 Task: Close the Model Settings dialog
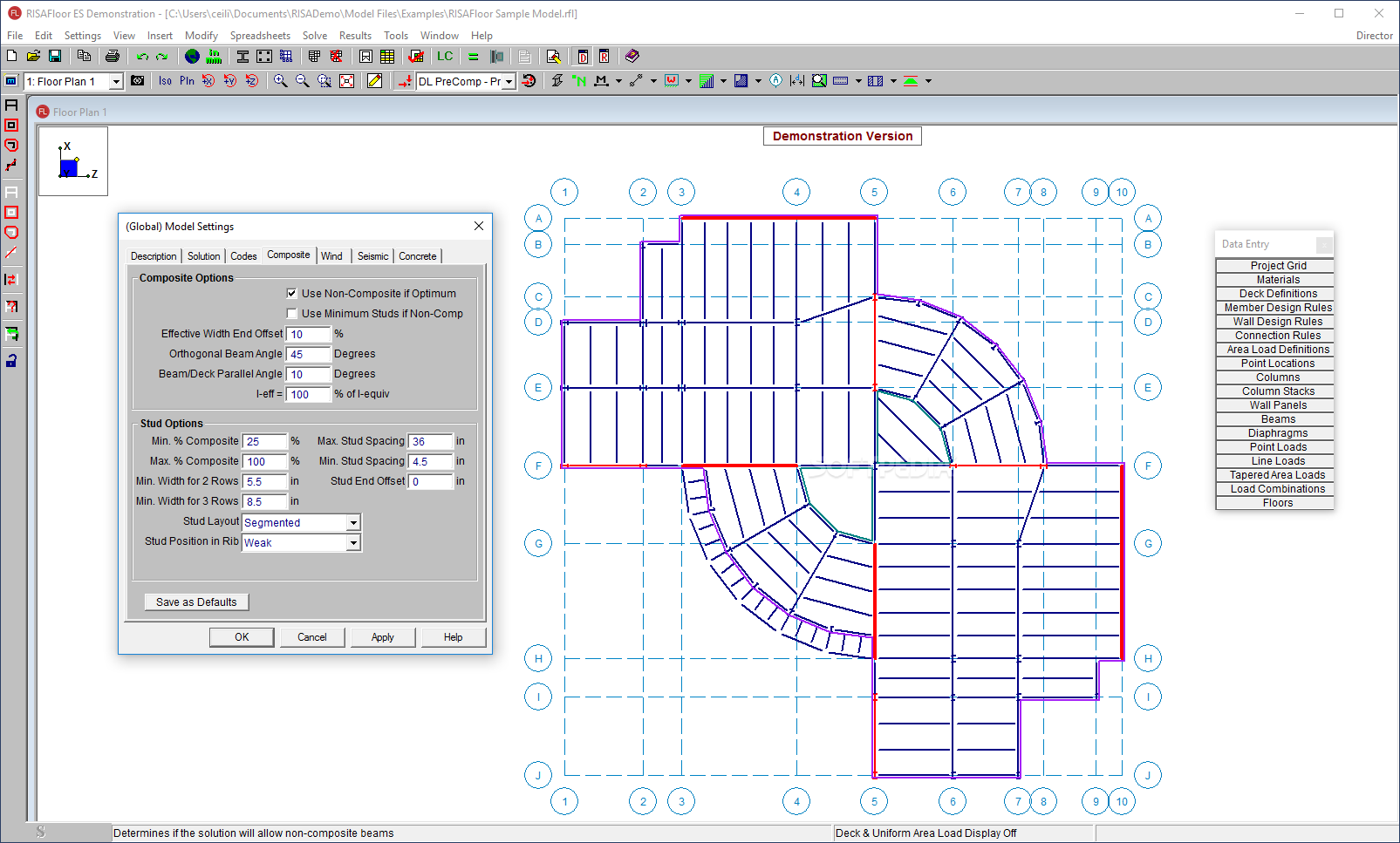click(x=479, y=226)
